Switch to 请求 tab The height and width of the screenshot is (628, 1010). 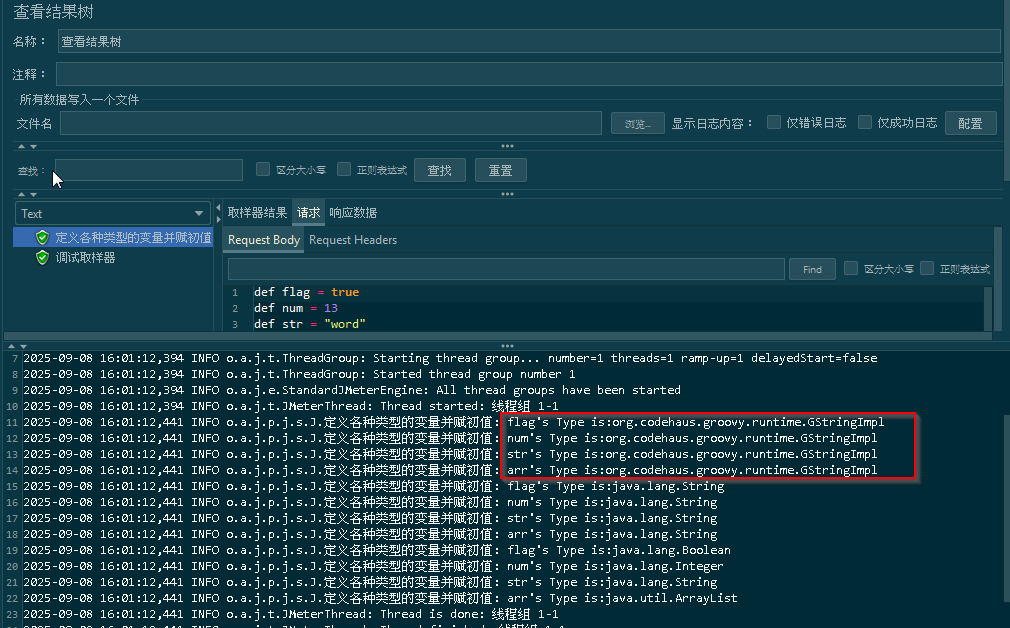pyautogui.click(x=309, y=213)
